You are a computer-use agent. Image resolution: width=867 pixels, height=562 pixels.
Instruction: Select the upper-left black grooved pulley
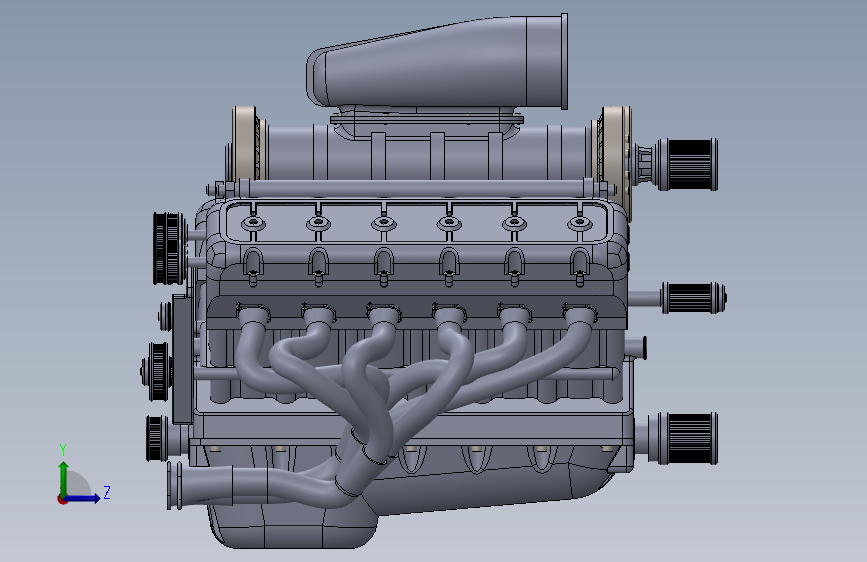(169, 248)
